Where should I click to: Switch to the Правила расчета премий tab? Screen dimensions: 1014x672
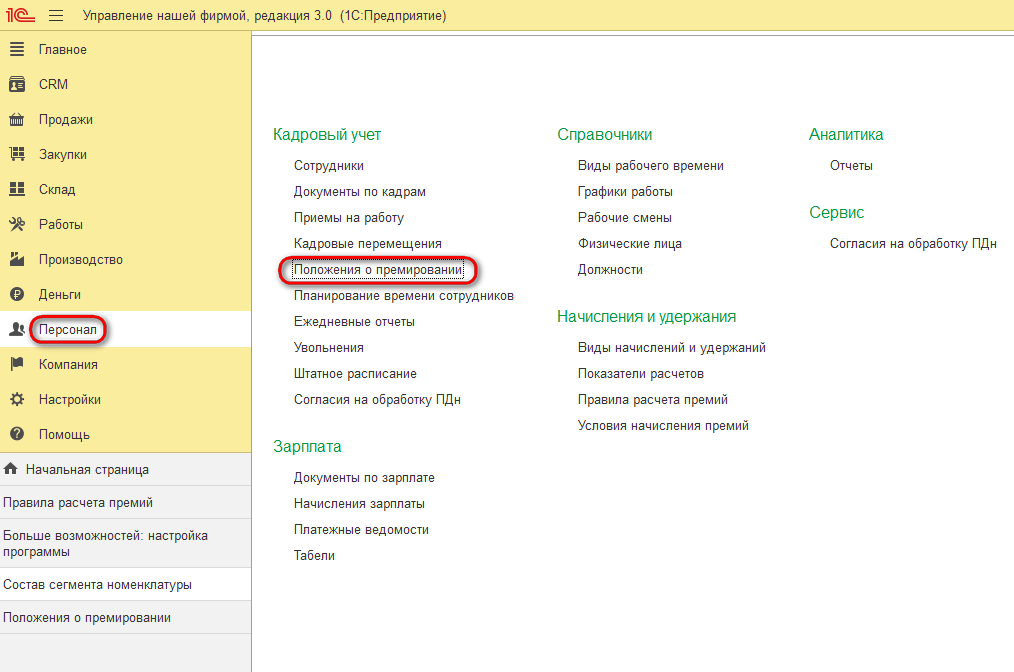coord(125,503)
